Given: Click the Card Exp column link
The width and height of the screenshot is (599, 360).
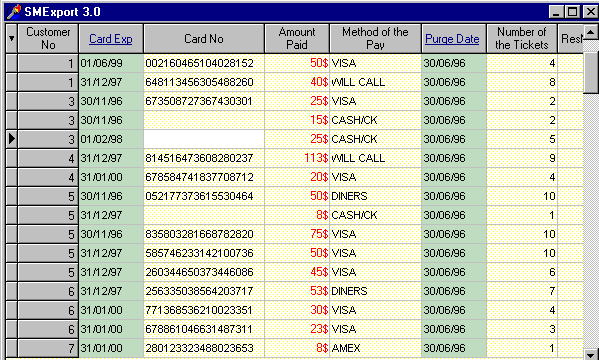Looking at the screenshot, I should click(x=111, y=39).
